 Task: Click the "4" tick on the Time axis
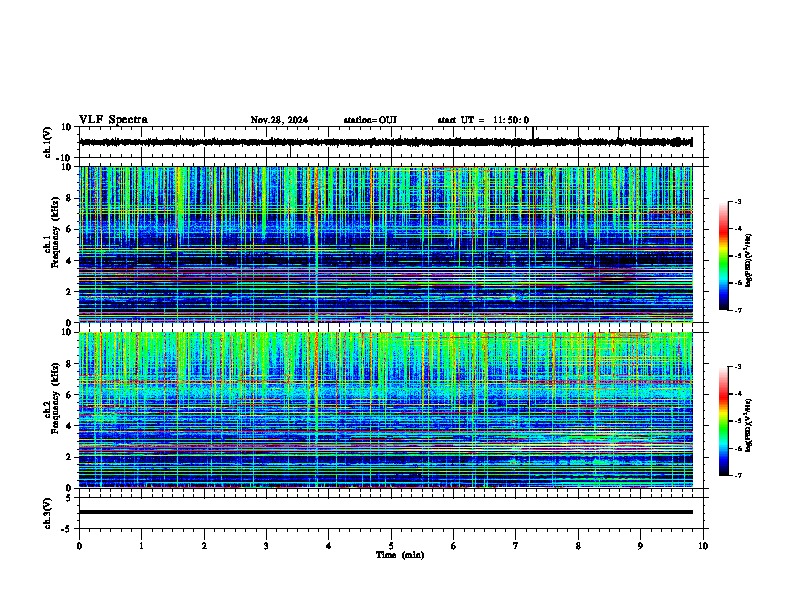[329, 546]
